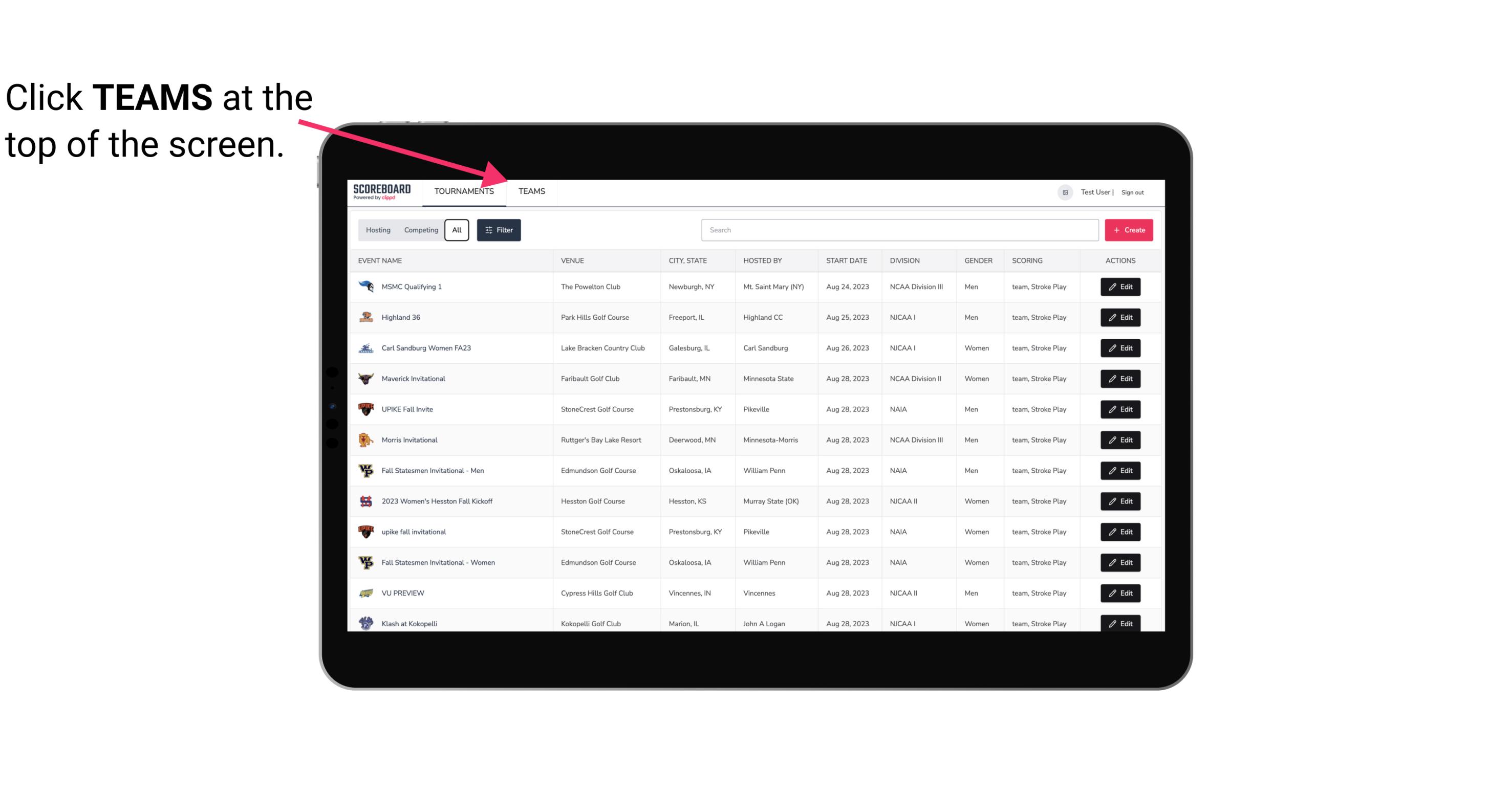Click the settings gear icon top right

(1064, 192)
